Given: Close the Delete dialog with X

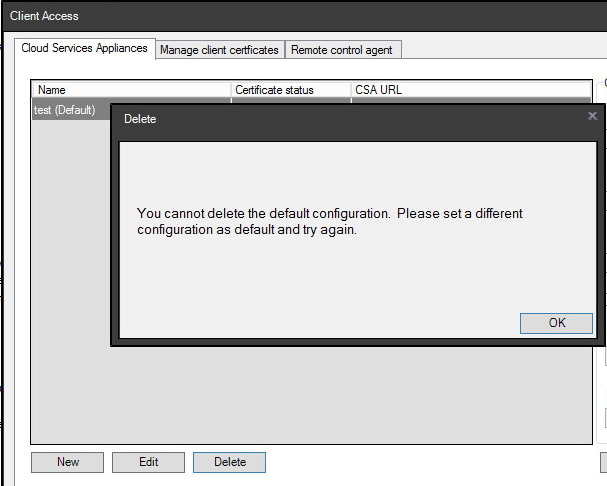Looking at the screenshot, I should point(592,117).
